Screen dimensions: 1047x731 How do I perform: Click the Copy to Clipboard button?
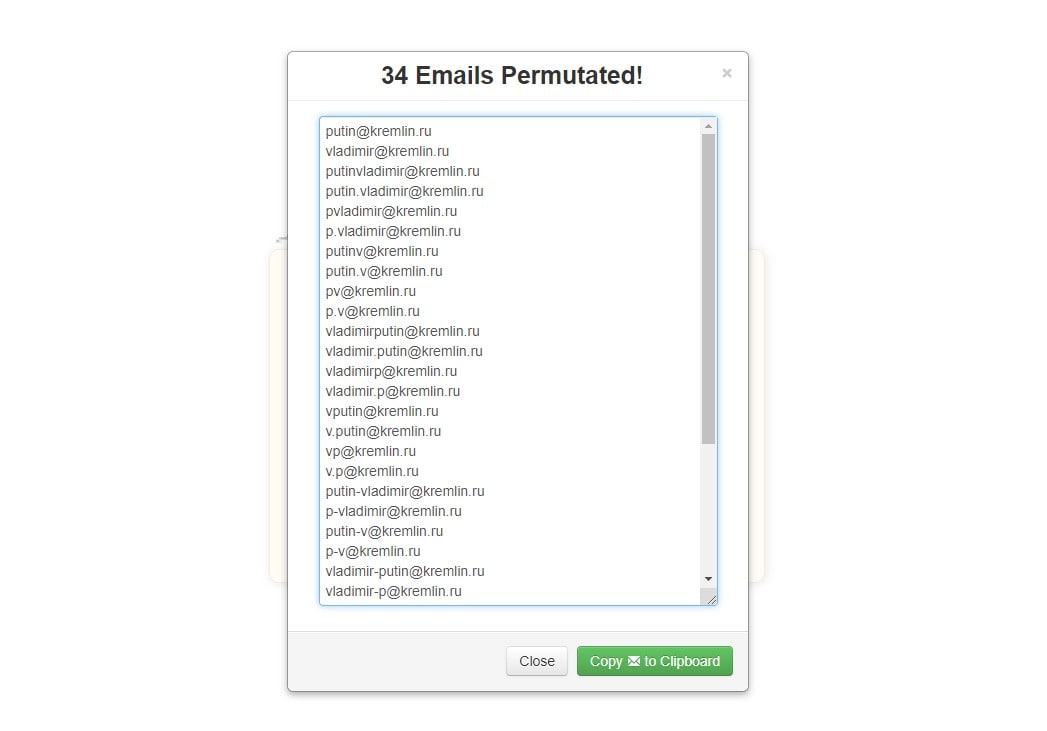654,661
